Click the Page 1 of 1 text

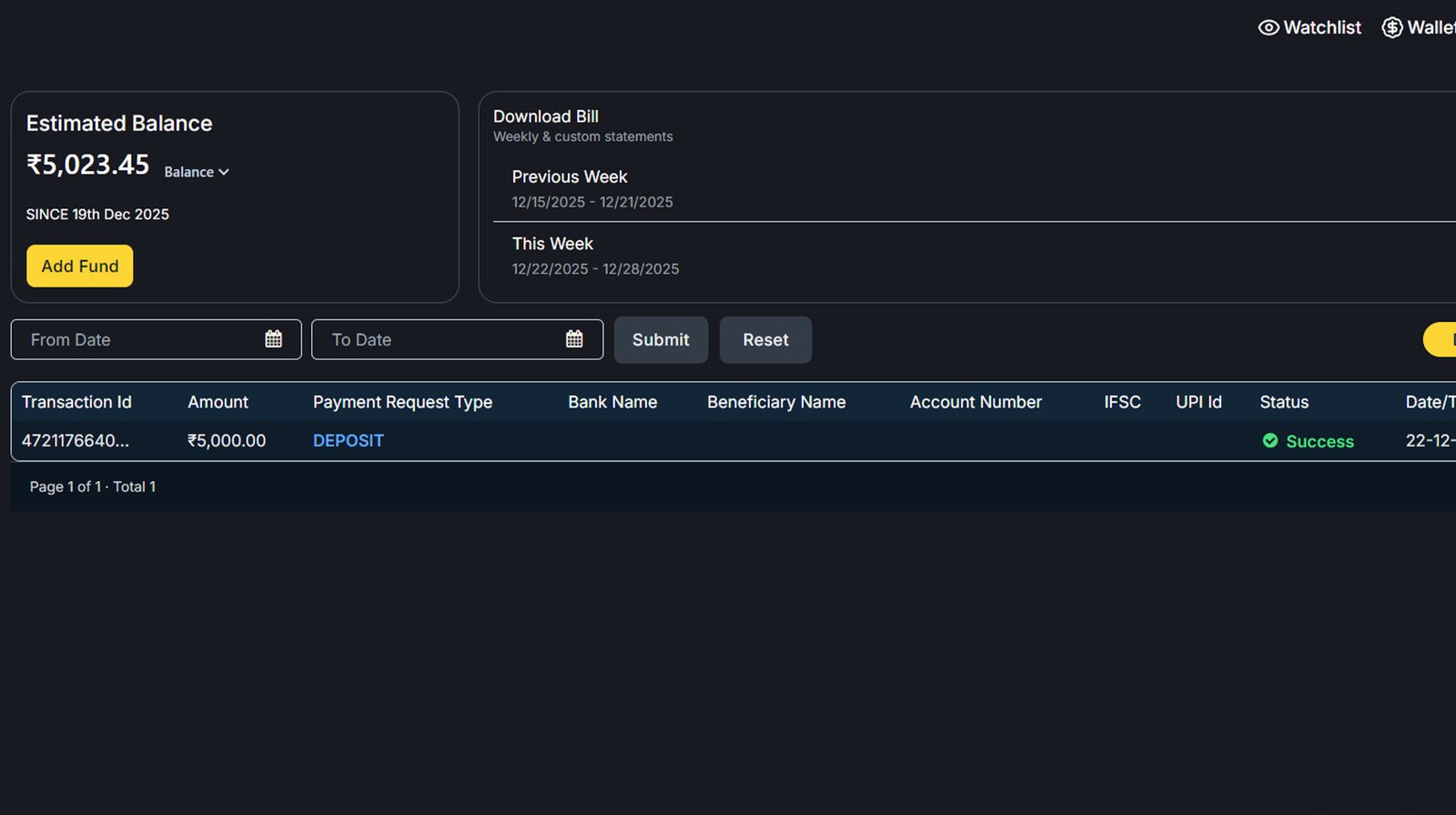click(x=66, y=487)
